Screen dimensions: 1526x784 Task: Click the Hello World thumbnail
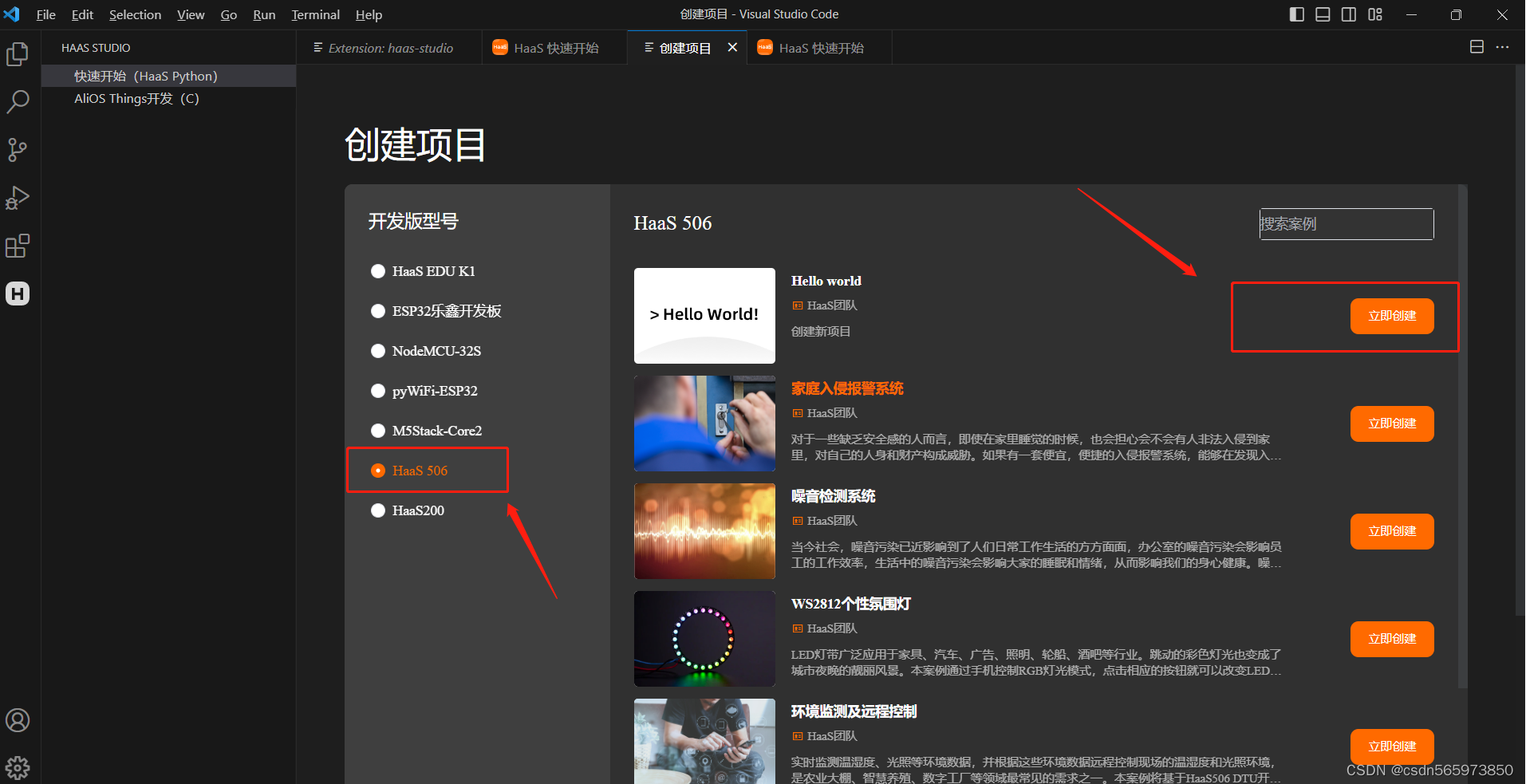point(704,316)
